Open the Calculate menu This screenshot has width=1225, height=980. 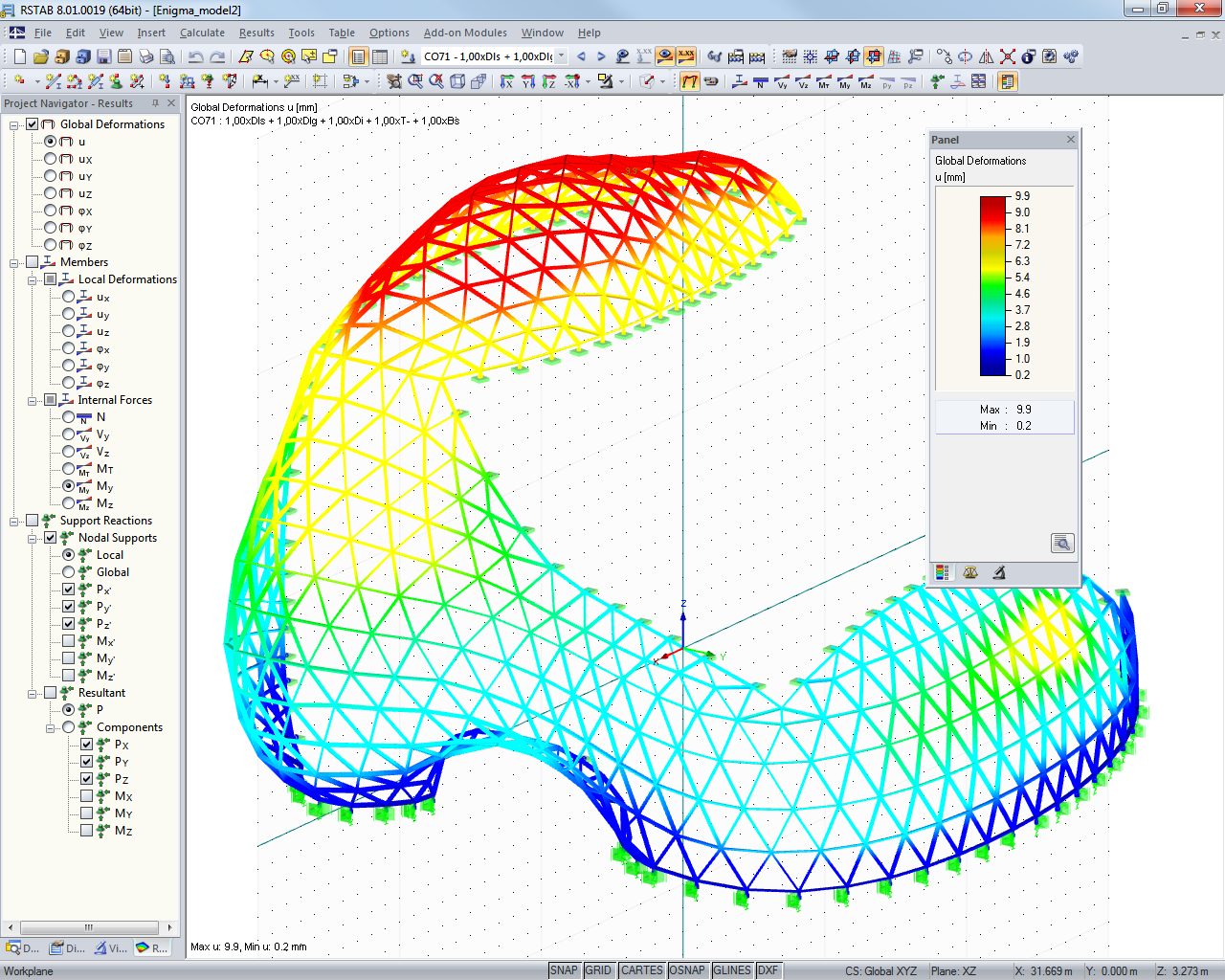tap(202, 32)
